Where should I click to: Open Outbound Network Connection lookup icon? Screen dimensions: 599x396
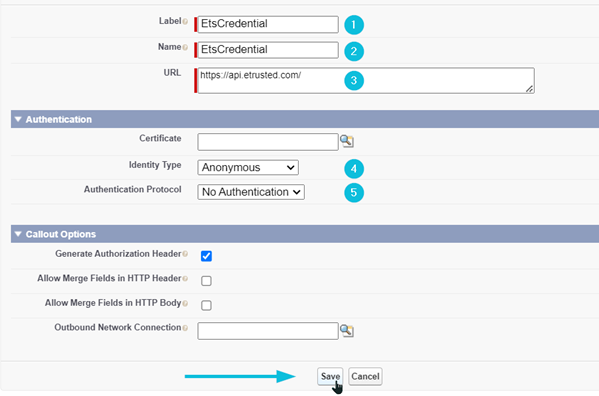point(346,330)
